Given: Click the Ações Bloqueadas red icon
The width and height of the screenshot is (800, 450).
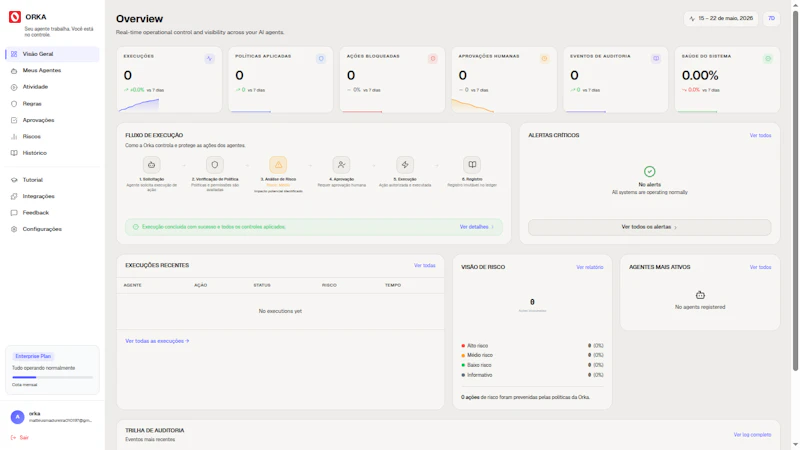Looking at the screenshot, I should coord(433,59).
